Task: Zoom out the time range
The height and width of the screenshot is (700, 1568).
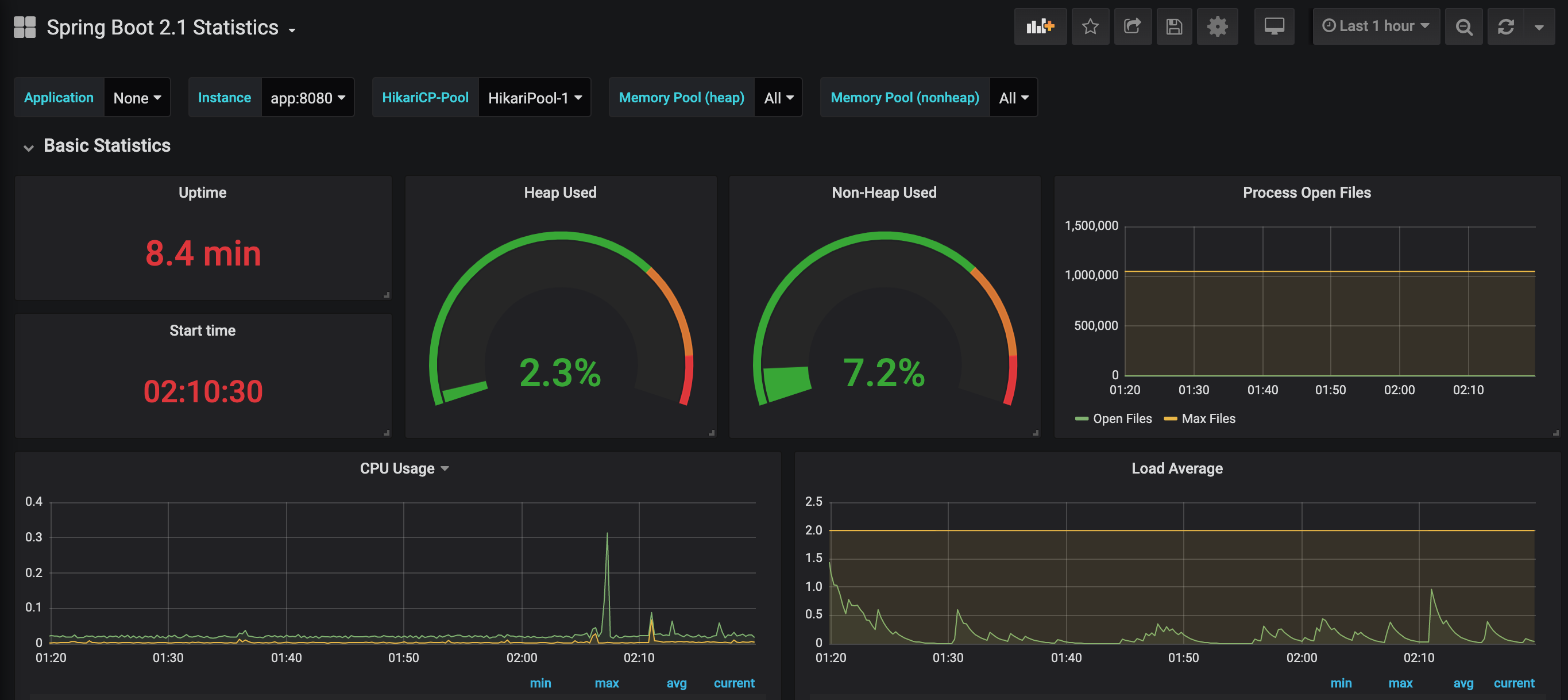Action: coord(1463,26)
